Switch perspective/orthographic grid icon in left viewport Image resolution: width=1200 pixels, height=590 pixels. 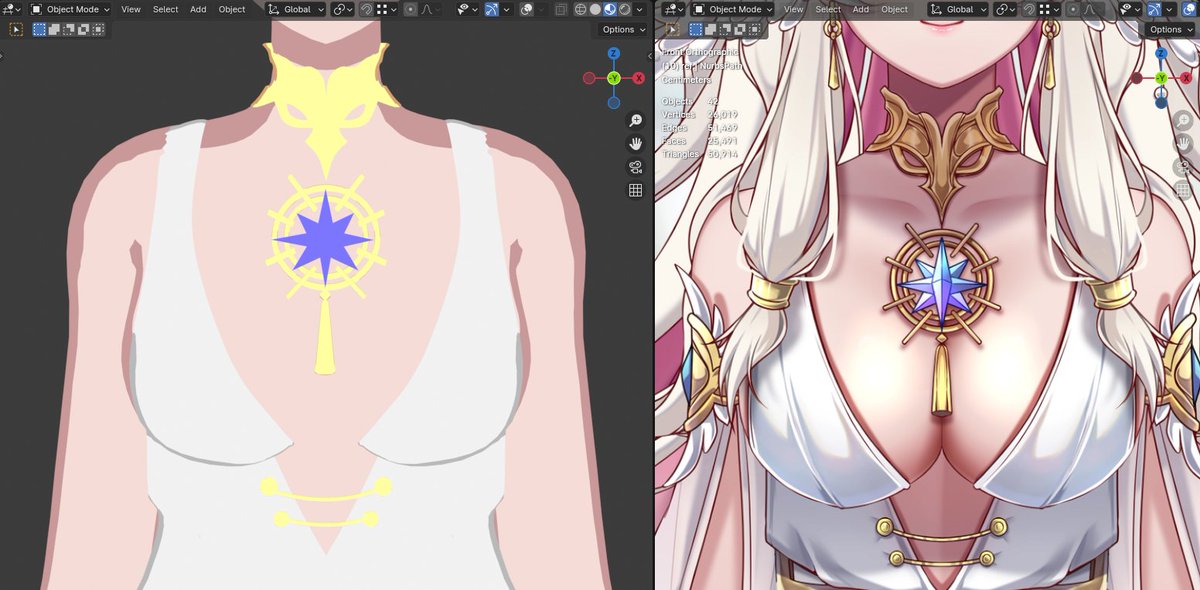pyautogui.click(x=635, y=190)
